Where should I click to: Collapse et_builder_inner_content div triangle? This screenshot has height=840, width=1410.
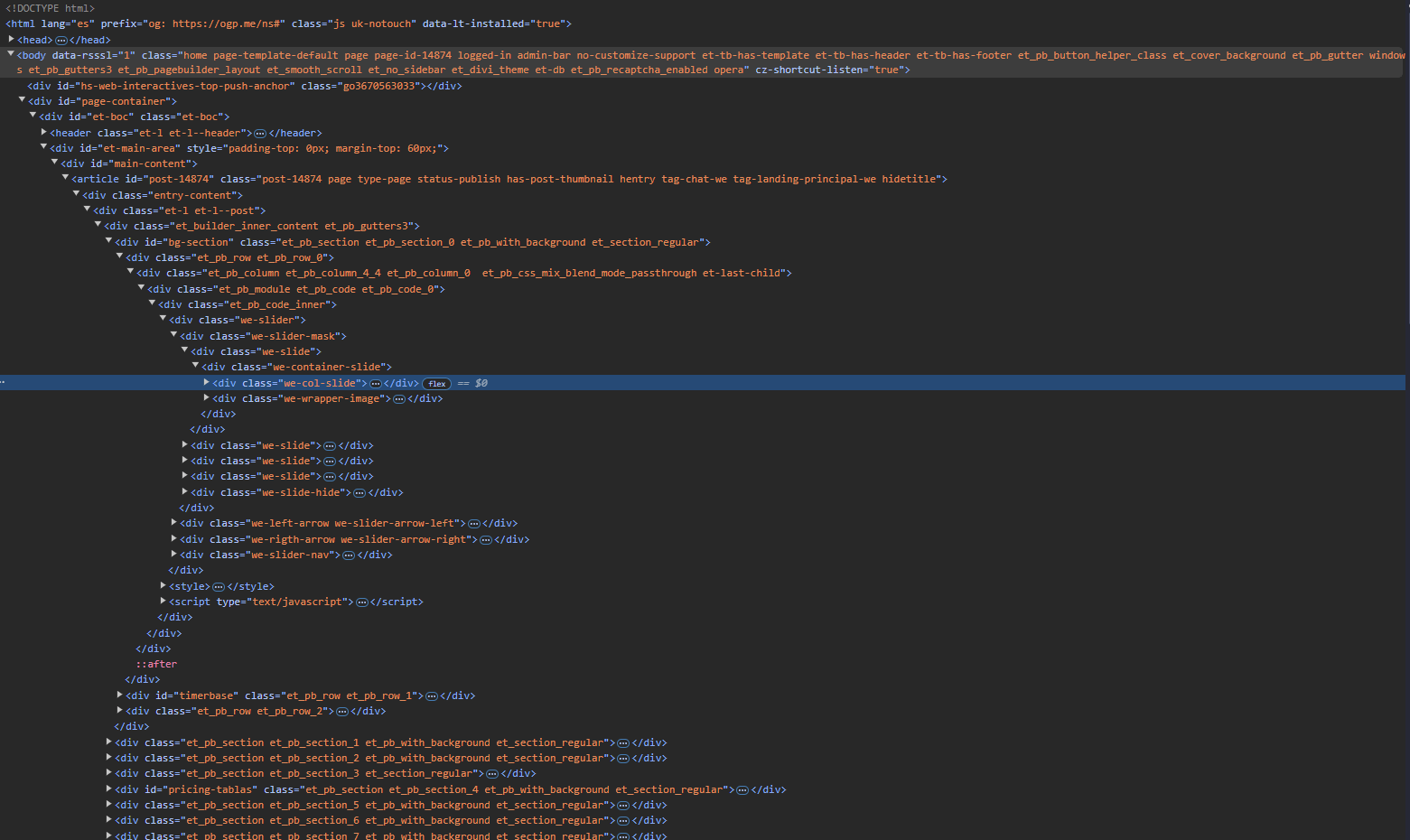pyautogui.click(x=98, y=225)
